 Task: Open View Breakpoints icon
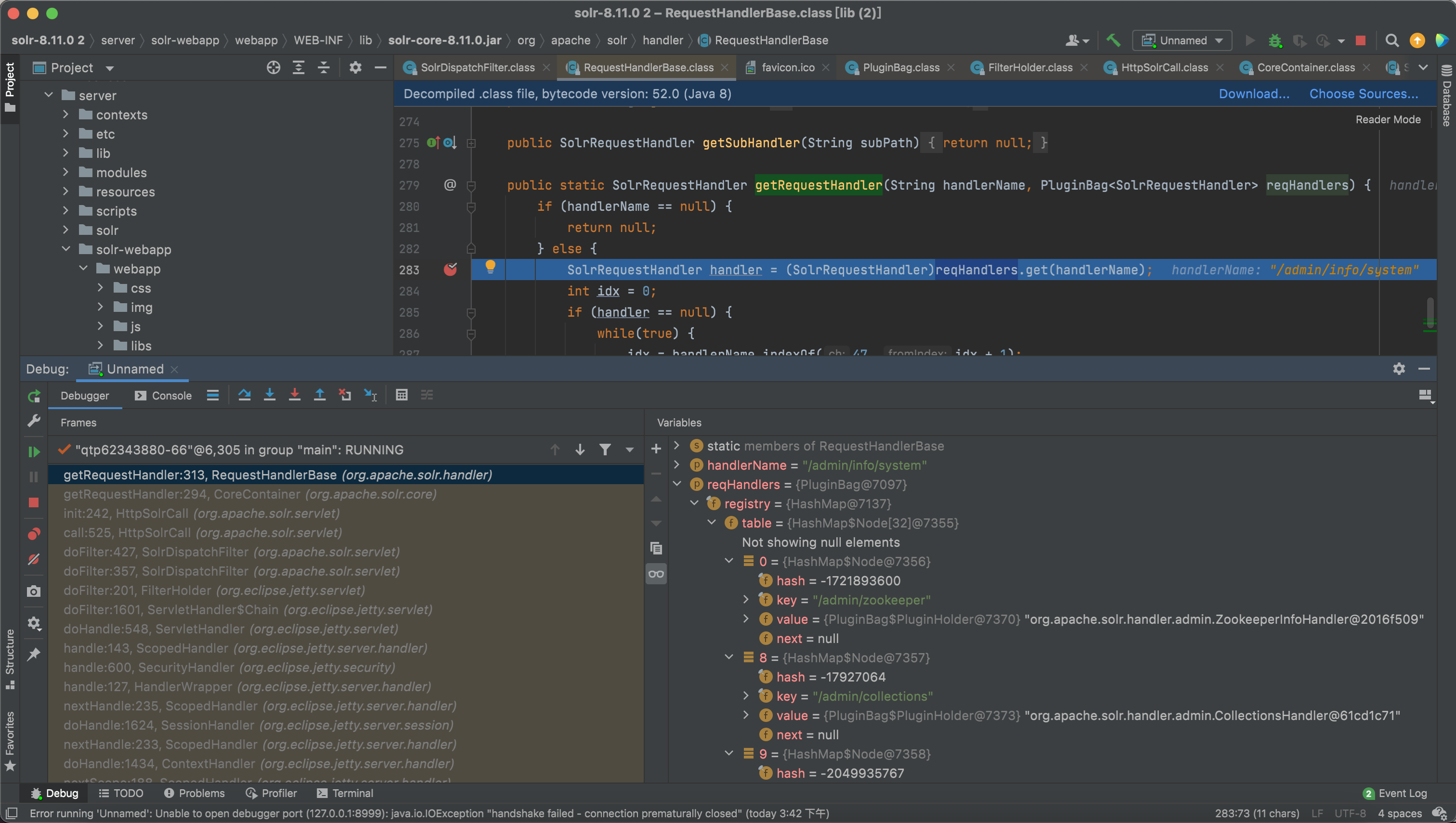click(x=34, y=534)
